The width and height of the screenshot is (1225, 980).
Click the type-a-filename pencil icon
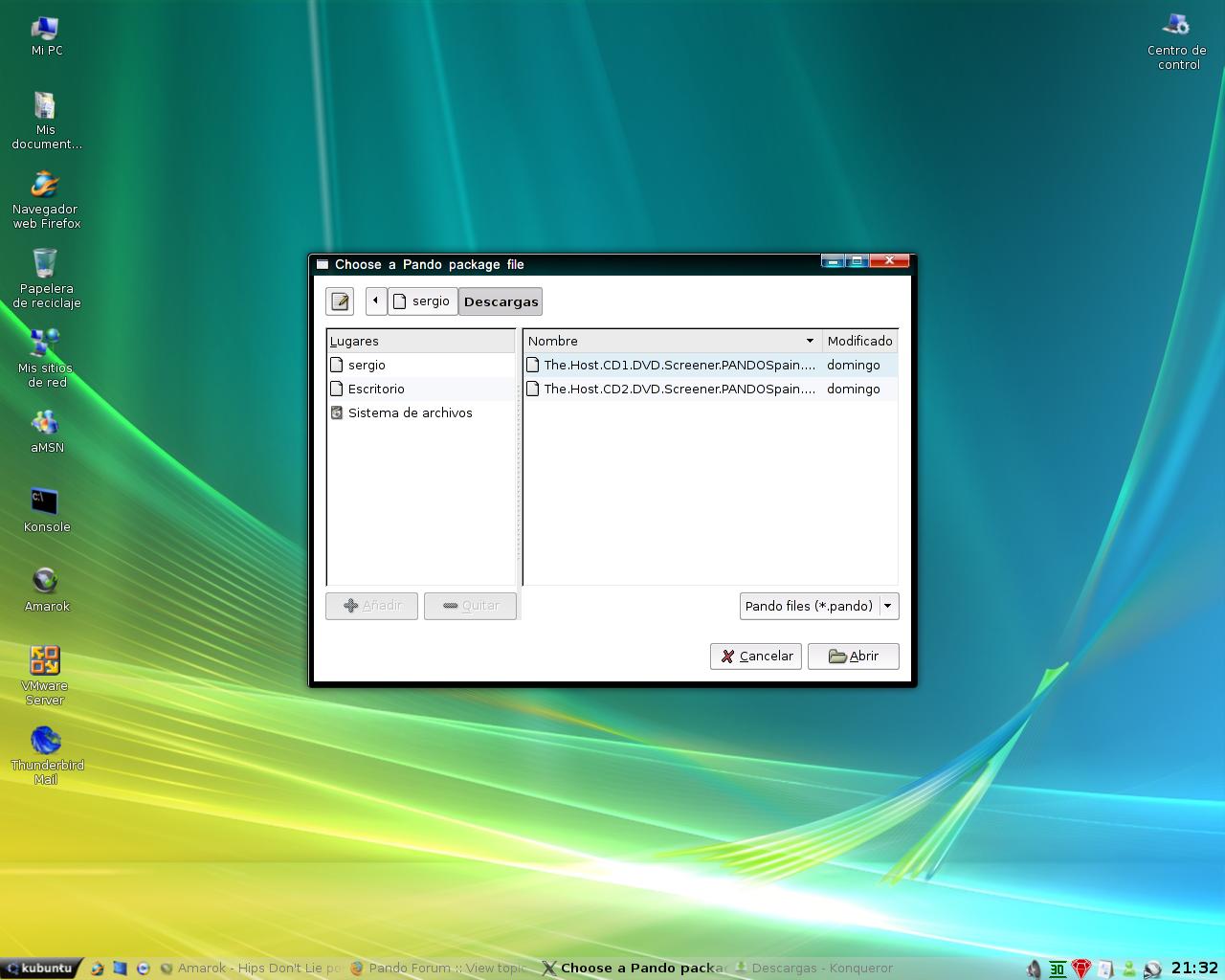(x=340, y=301)
